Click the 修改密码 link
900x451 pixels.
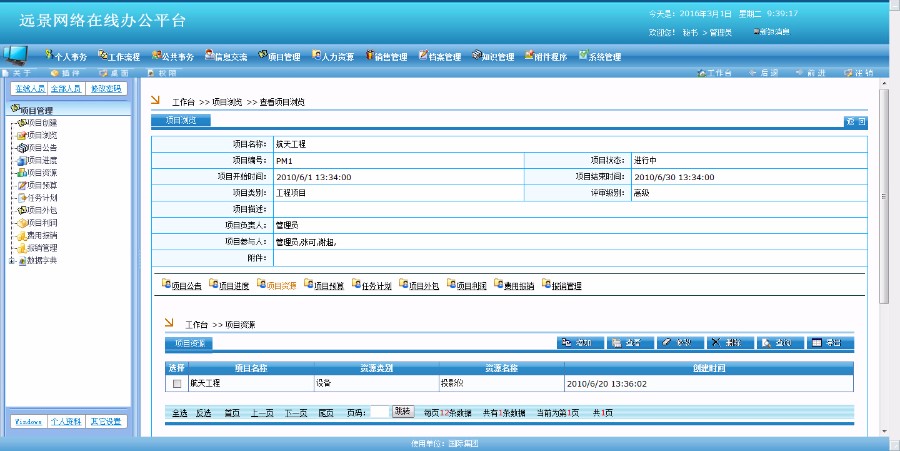click(x=106, y=88)
